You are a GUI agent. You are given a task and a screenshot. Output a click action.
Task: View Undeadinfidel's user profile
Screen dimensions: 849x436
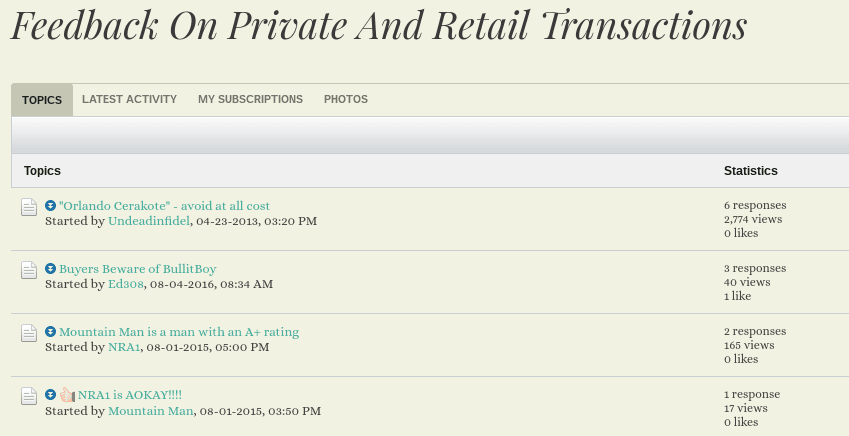149,221
